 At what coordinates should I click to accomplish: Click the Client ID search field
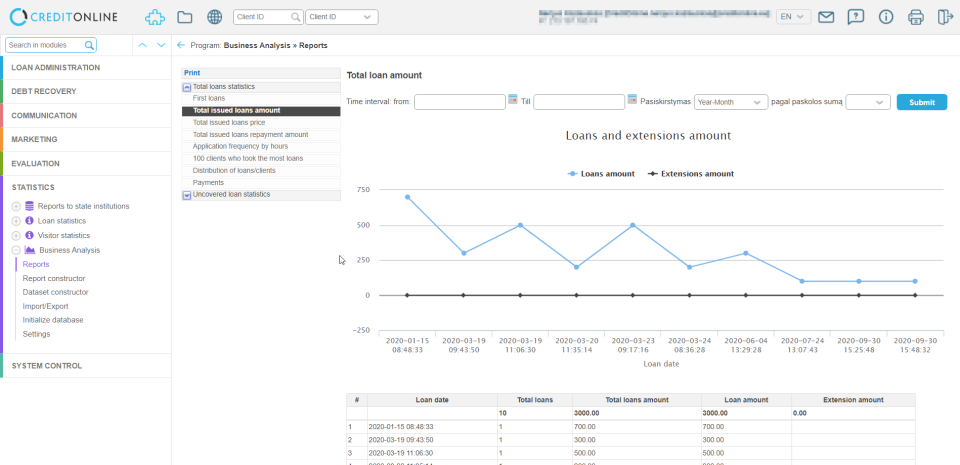(268, 17)
